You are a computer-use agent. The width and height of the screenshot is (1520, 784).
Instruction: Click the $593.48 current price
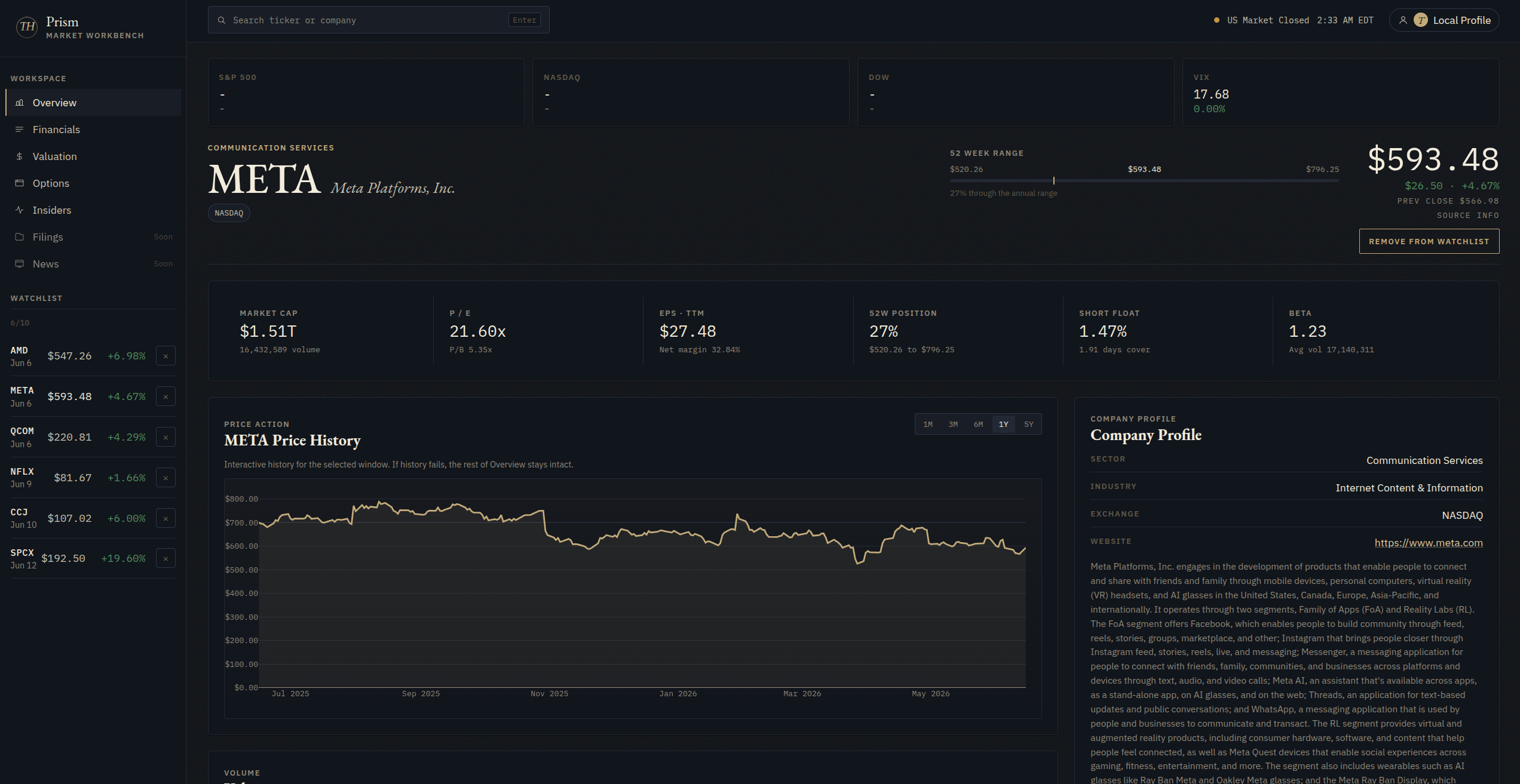(x=1433, y=159)
